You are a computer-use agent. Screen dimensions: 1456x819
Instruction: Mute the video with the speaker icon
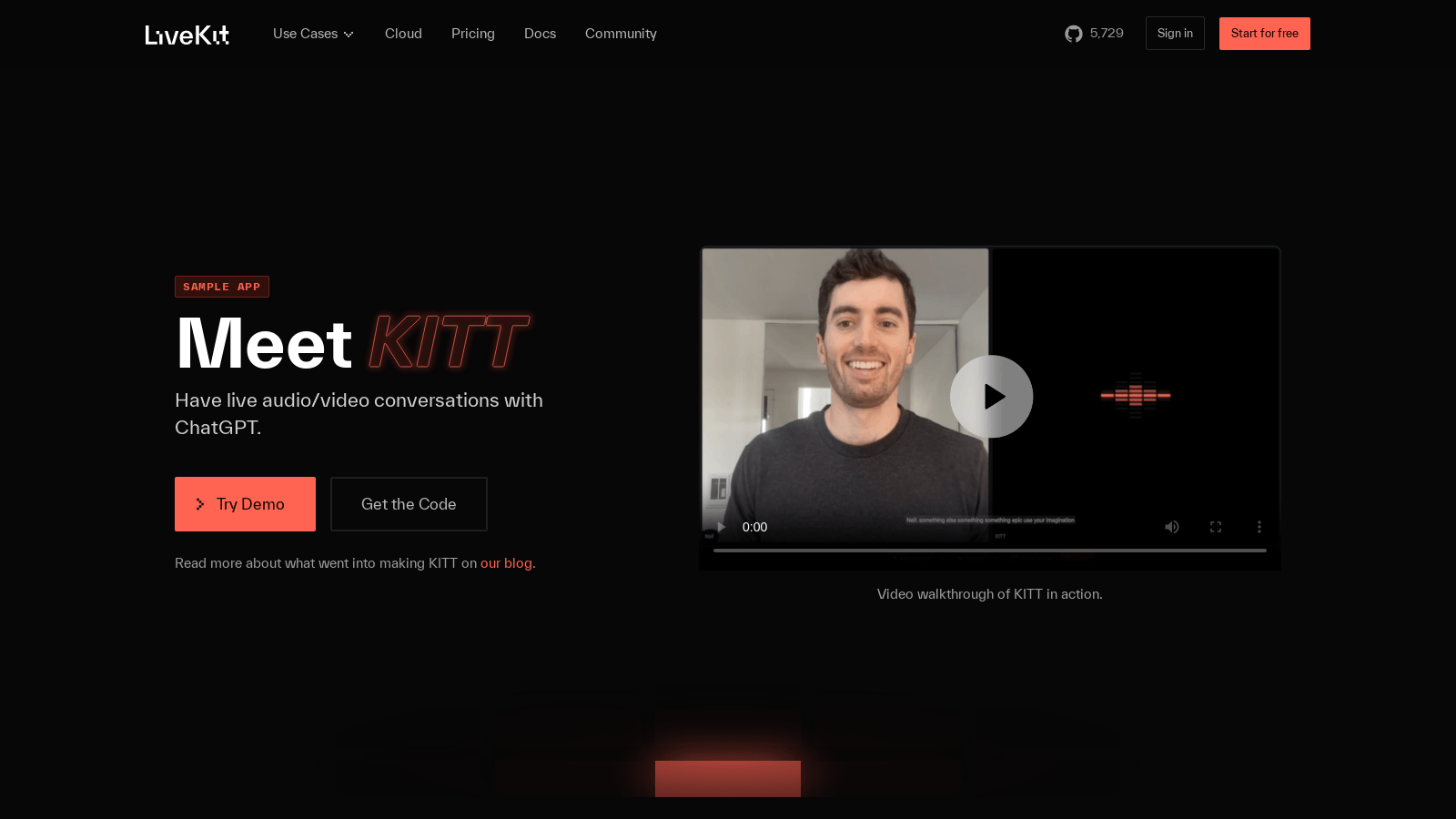[x=1172, y=527]
